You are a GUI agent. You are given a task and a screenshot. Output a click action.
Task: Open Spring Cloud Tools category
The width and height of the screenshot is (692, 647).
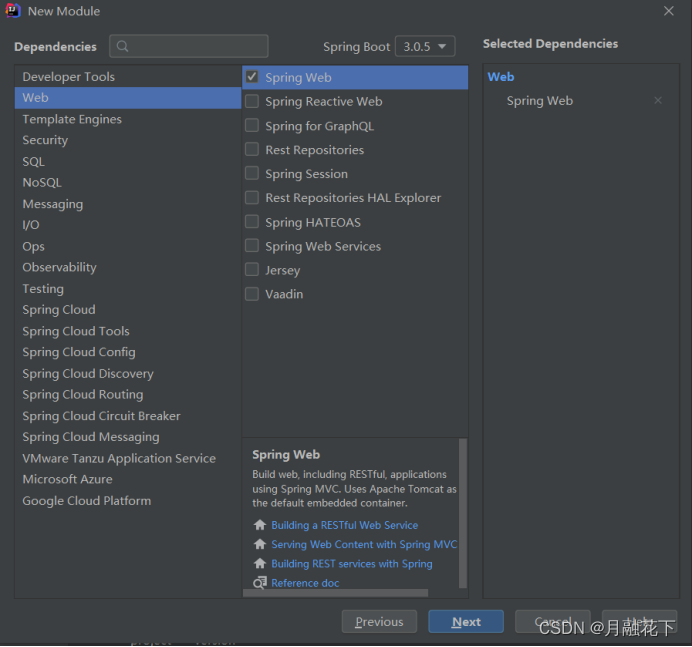128,331
